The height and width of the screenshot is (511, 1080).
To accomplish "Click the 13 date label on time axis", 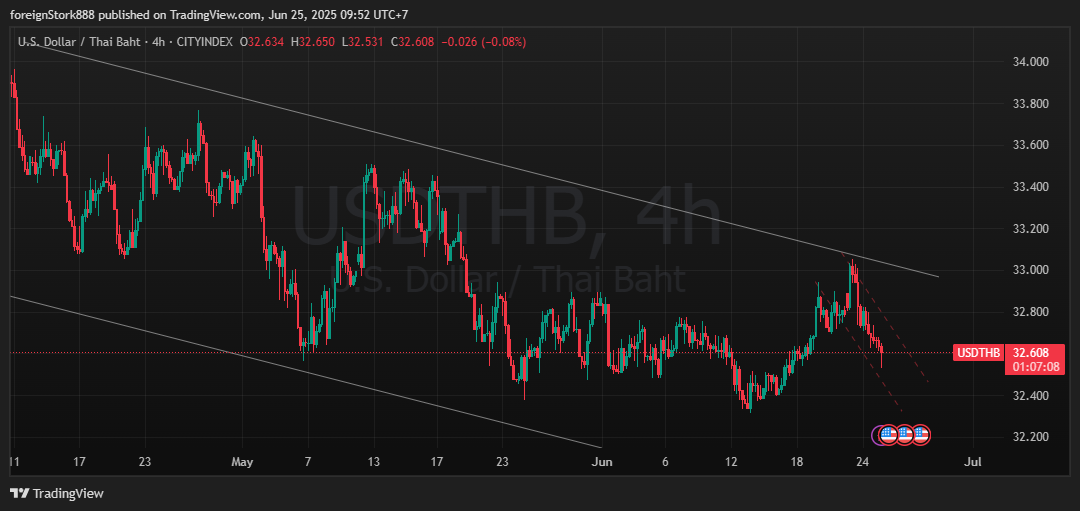I will [x=373, y=462].
